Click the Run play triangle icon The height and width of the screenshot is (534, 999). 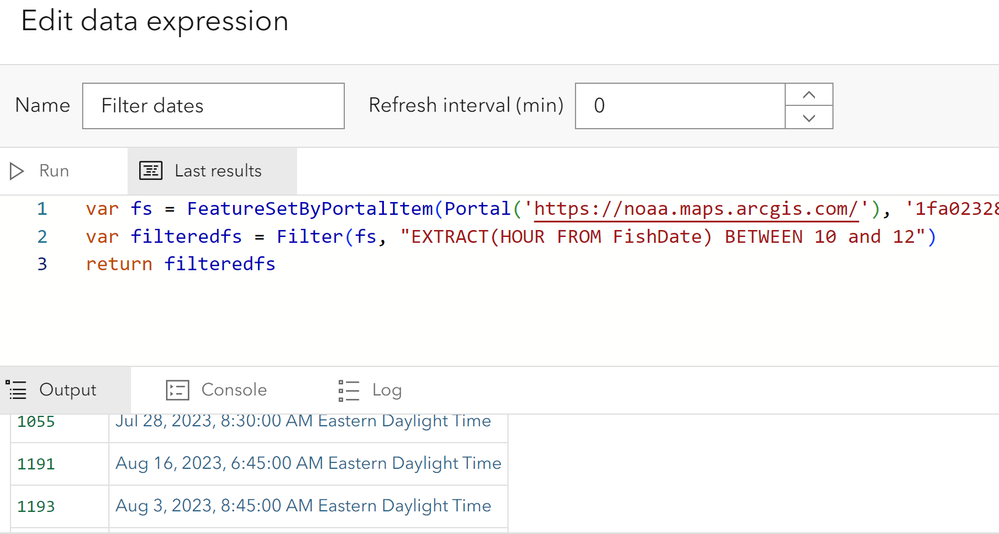coord(17,171)
